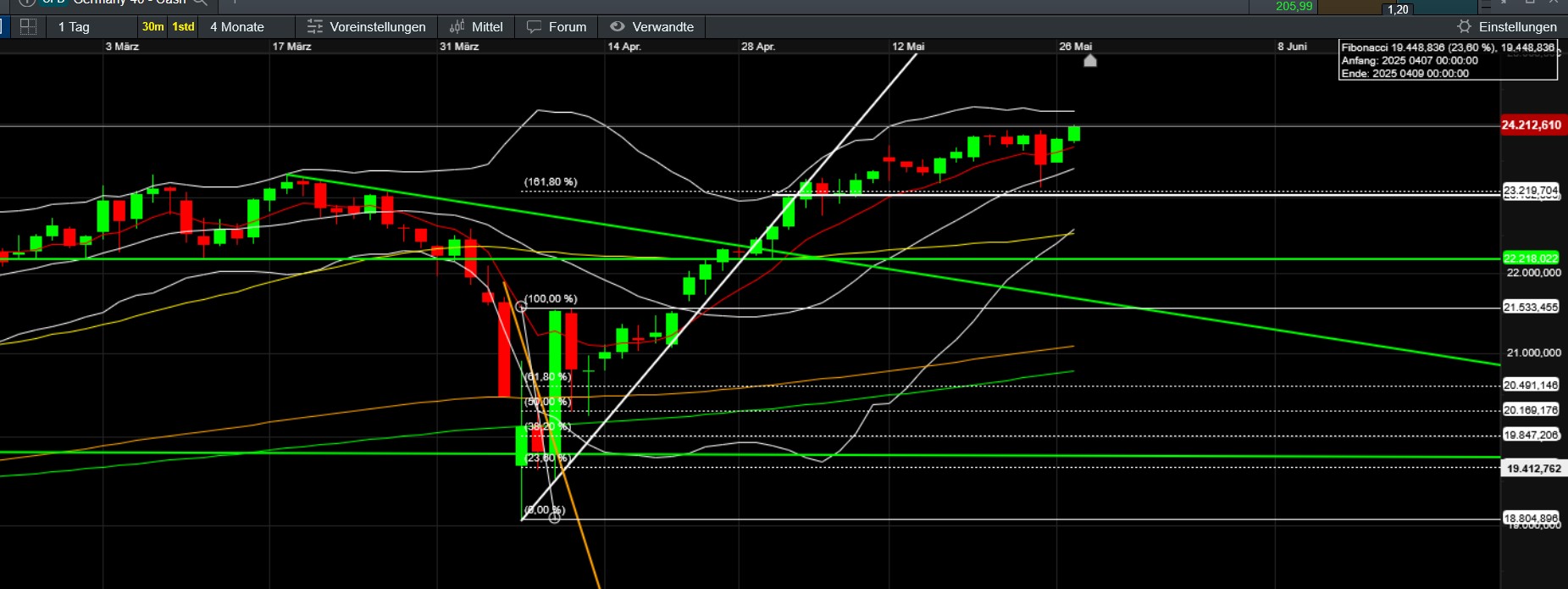This screenshot has height=589, width=1568.
Task: Click the Mittel candlestick price icon
Action: click(457, 26)
